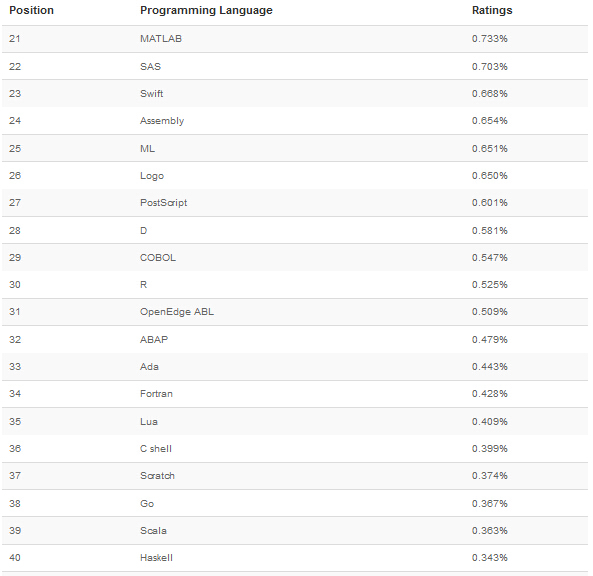Viewport: 593px width, 576px height.
Task: Click the Position column header
Action: pos(31,10)
